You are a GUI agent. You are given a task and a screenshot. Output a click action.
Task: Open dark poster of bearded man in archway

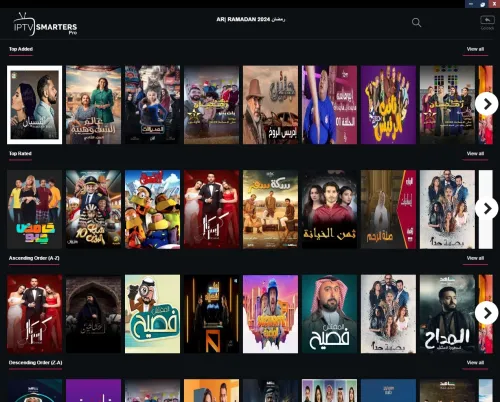(x=94, y=314)
